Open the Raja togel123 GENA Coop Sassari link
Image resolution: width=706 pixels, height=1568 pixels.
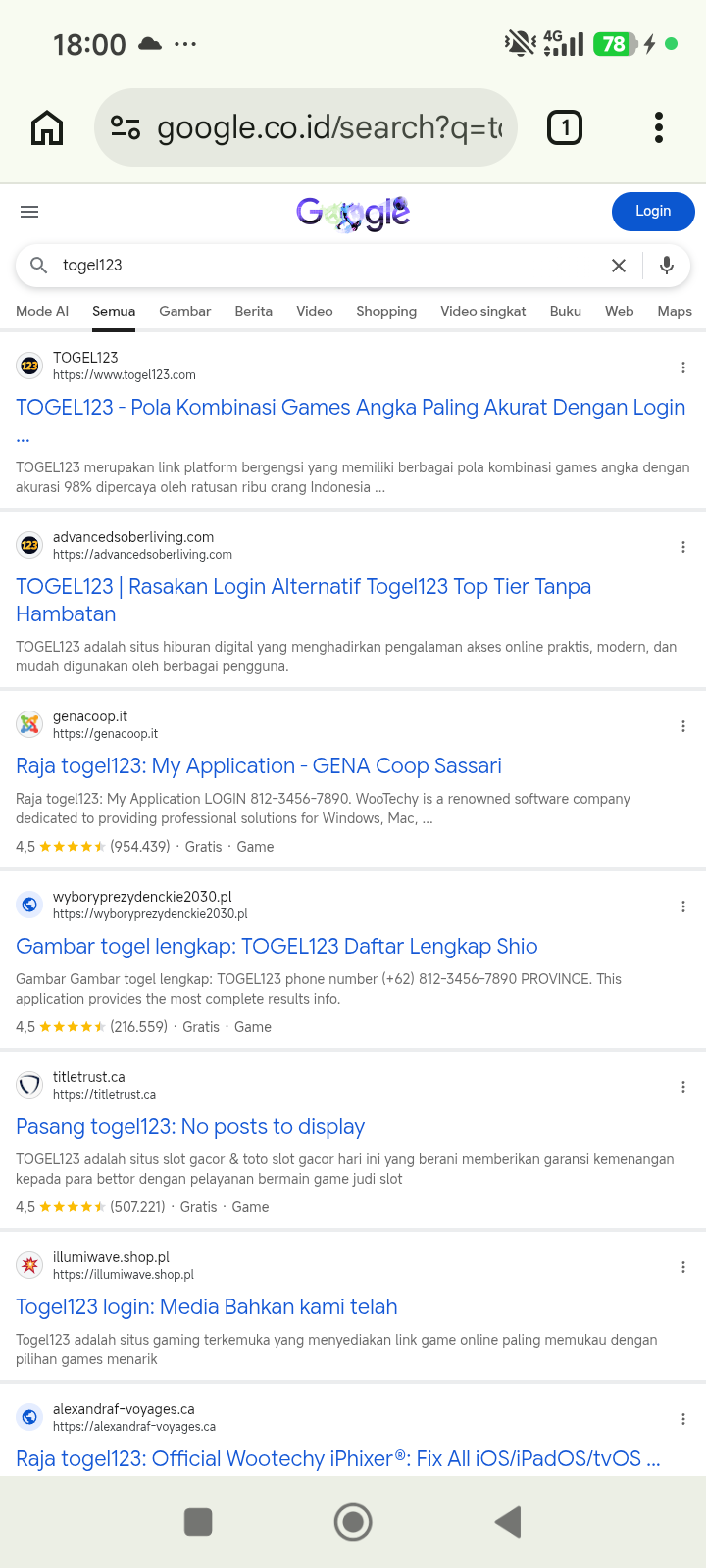[x=259, y=766]
